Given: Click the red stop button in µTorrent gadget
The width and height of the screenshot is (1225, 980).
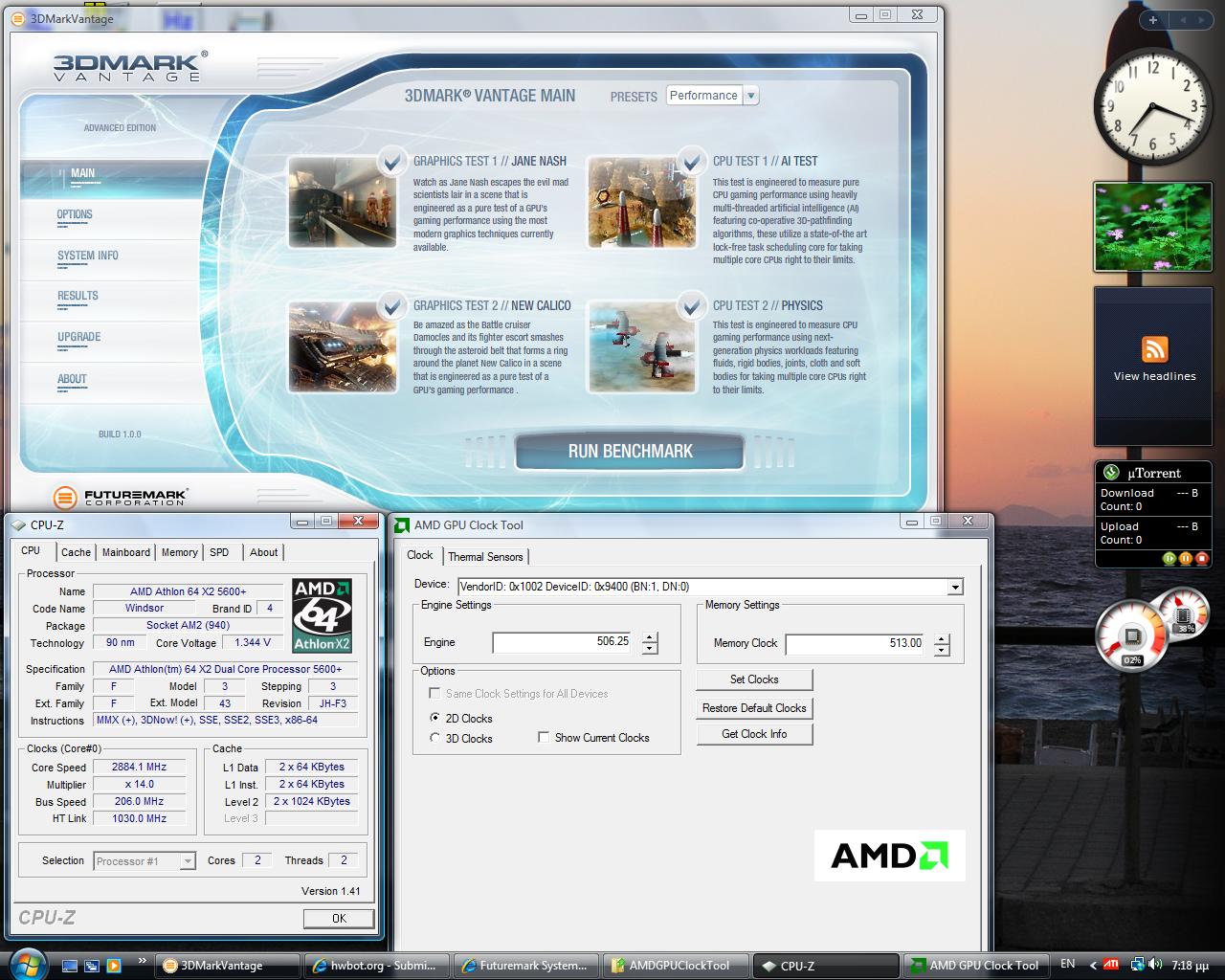Looking at the screenshot, I should [x=1202, y=558].
